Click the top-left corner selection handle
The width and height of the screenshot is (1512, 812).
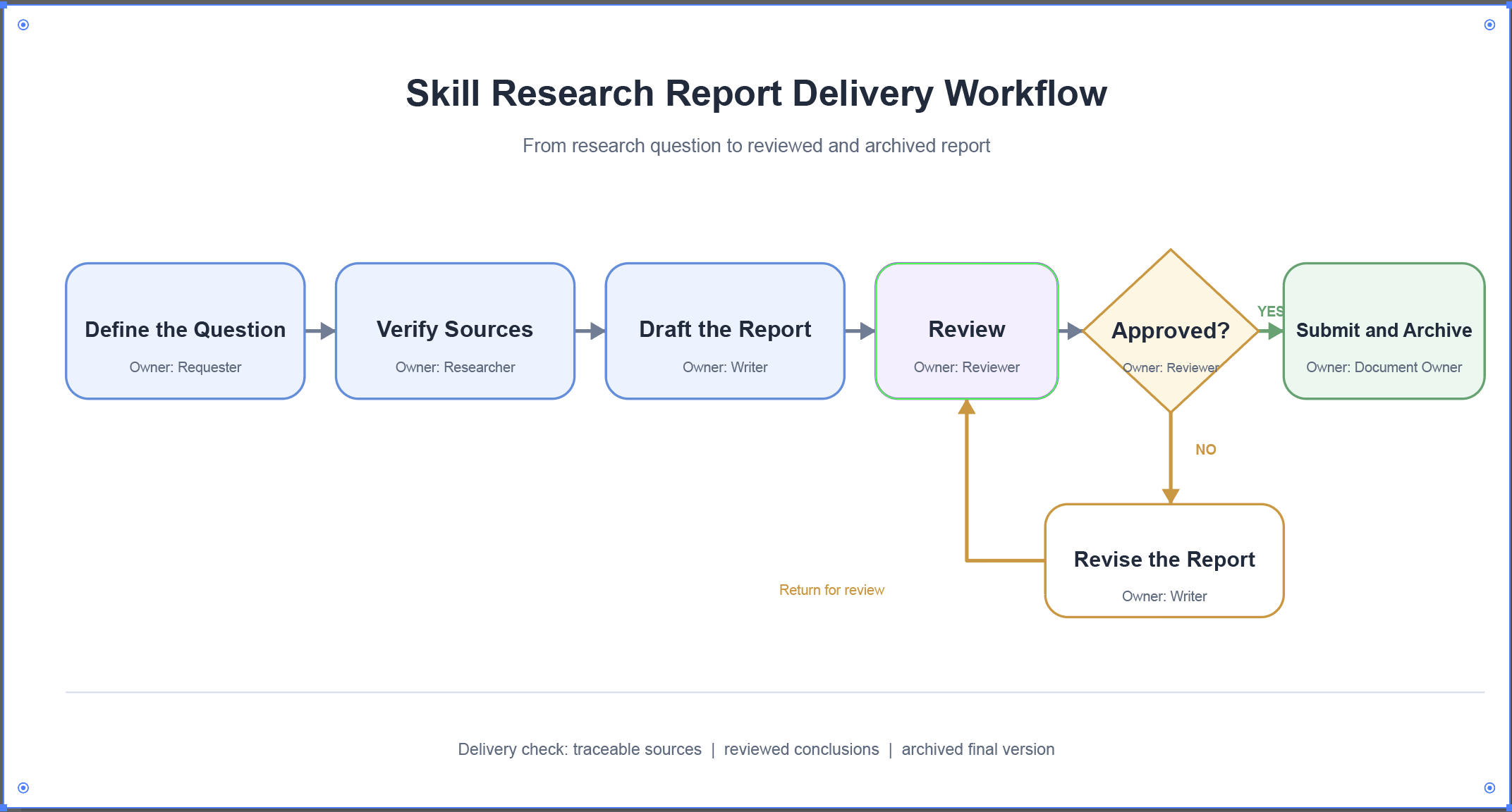click(23, 25)
